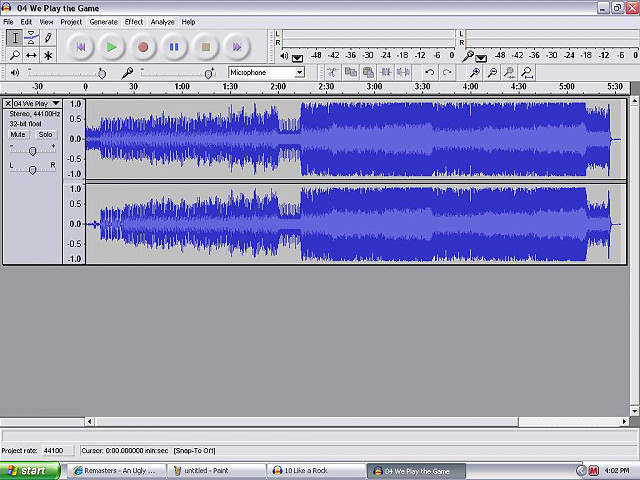Fit selection in window
Screen dimensions: 640x480
[x=509, y=73]
